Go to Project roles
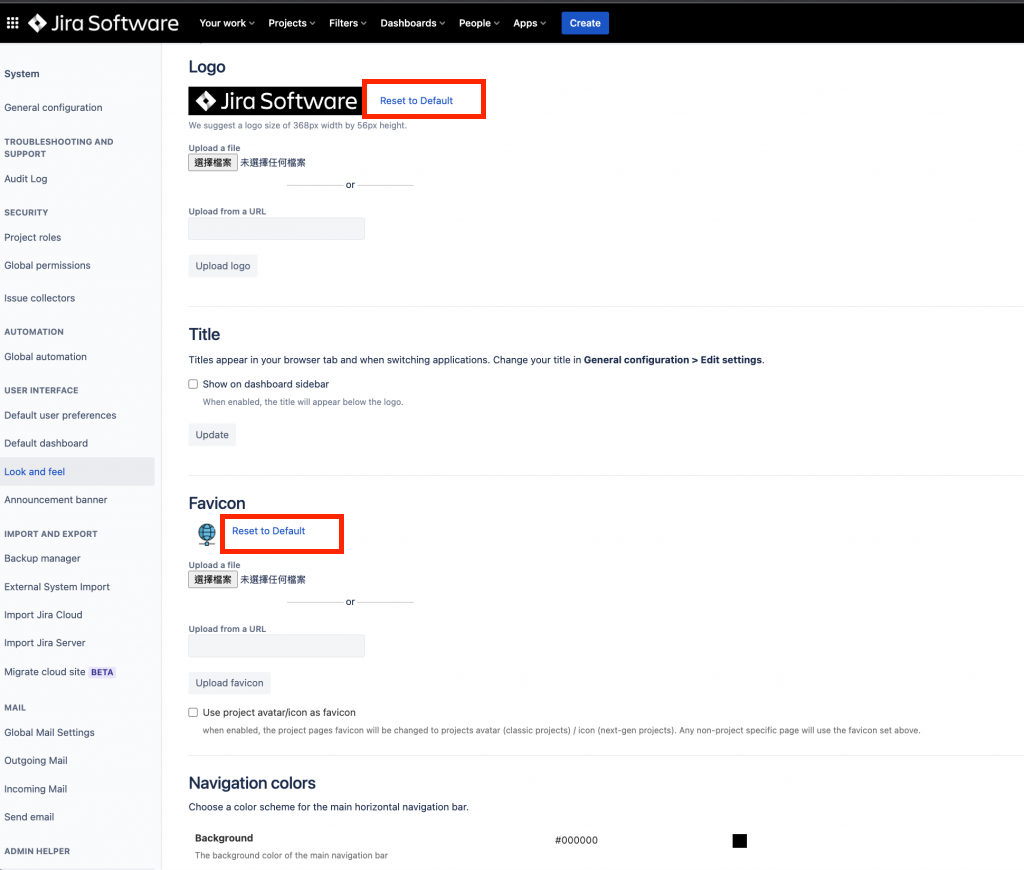Screen dimensions: 1024x870 point(33,238)
